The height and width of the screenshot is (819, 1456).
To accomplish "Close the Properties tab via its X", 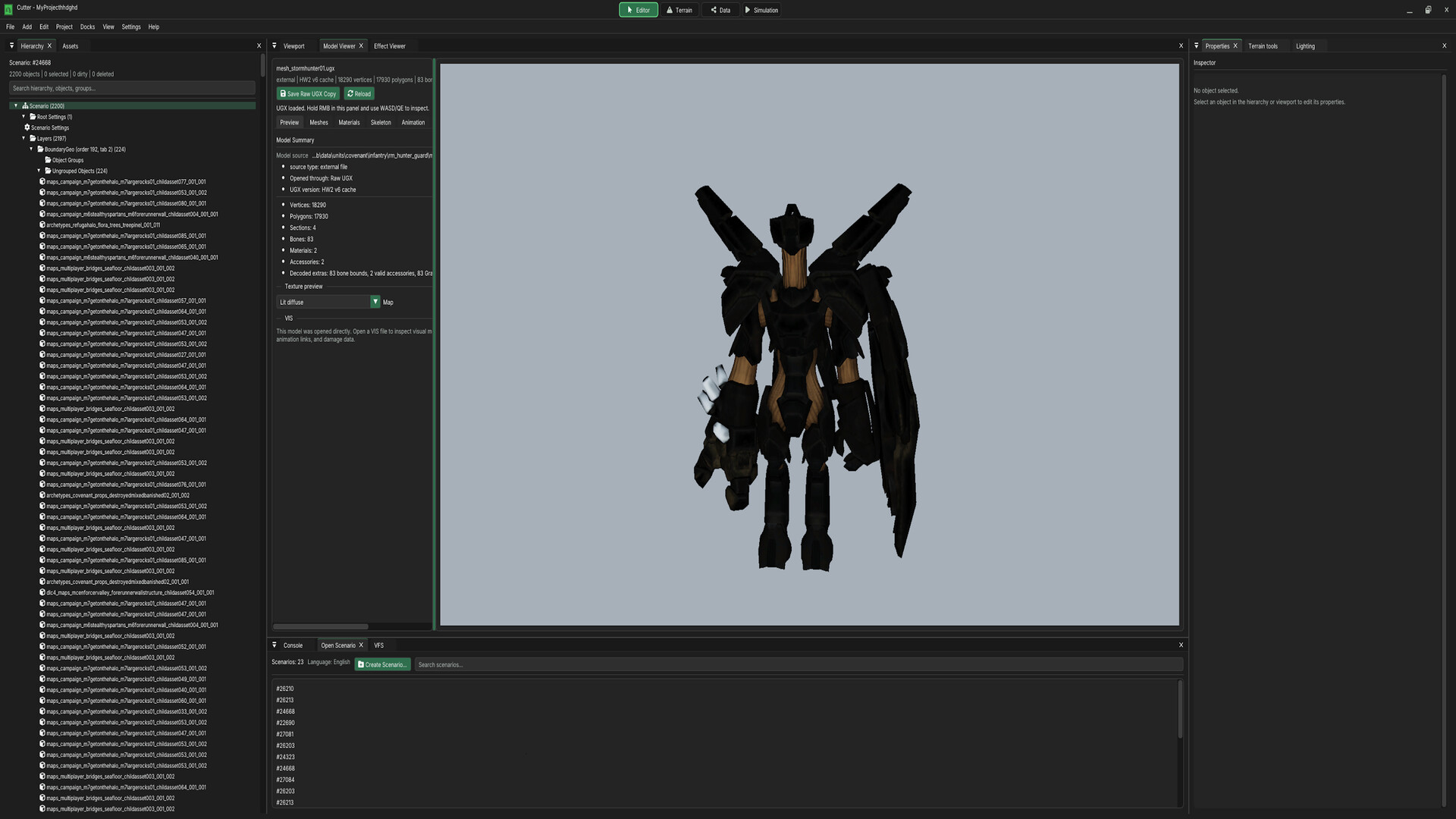I will (x=1235, y=46).
